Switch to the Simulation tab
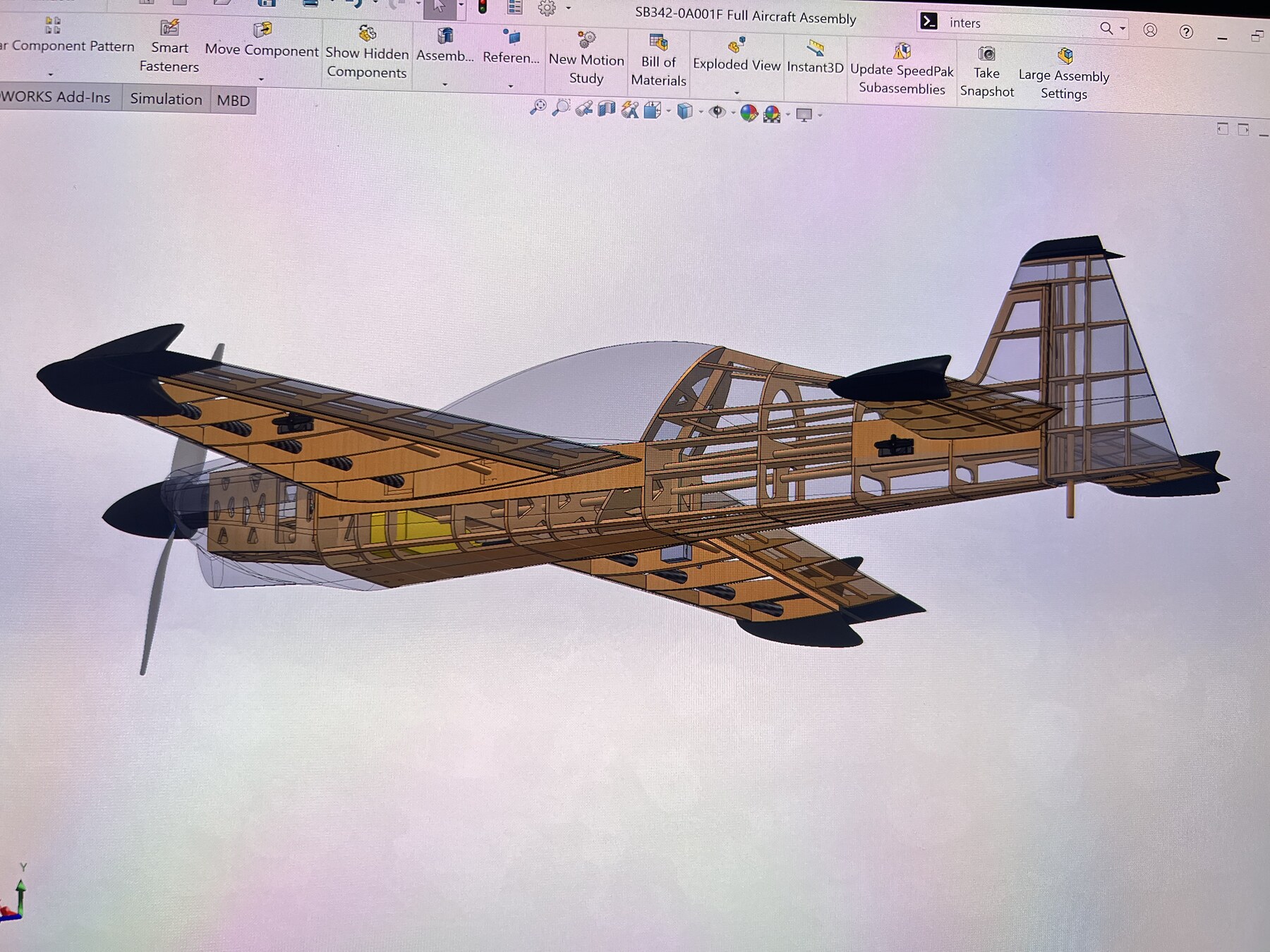 [166, 99]
